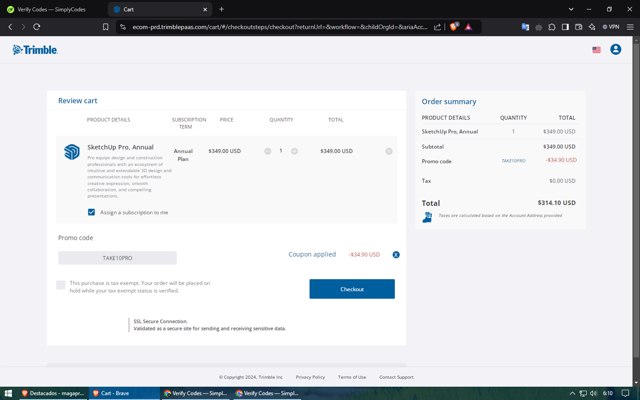Click the Trimble logo
This screenshot has height=400, width=640.
[x=35, y=49]
